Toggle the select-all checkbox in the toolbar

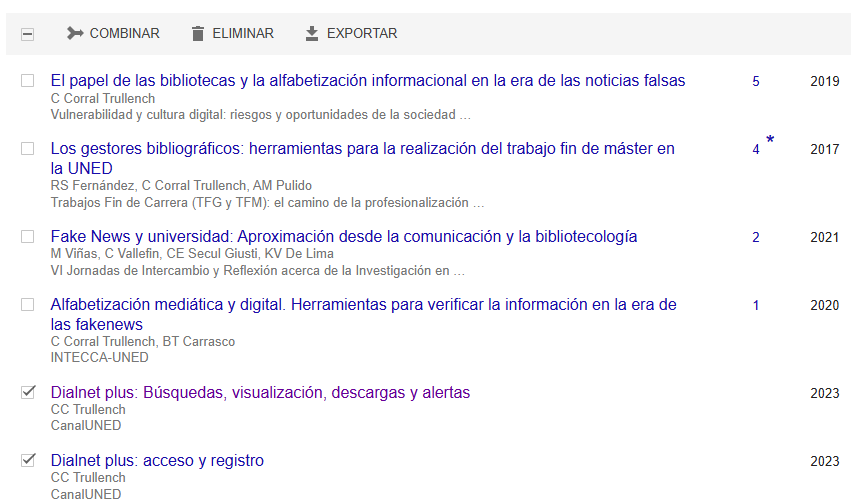click(x=28, y=34)
